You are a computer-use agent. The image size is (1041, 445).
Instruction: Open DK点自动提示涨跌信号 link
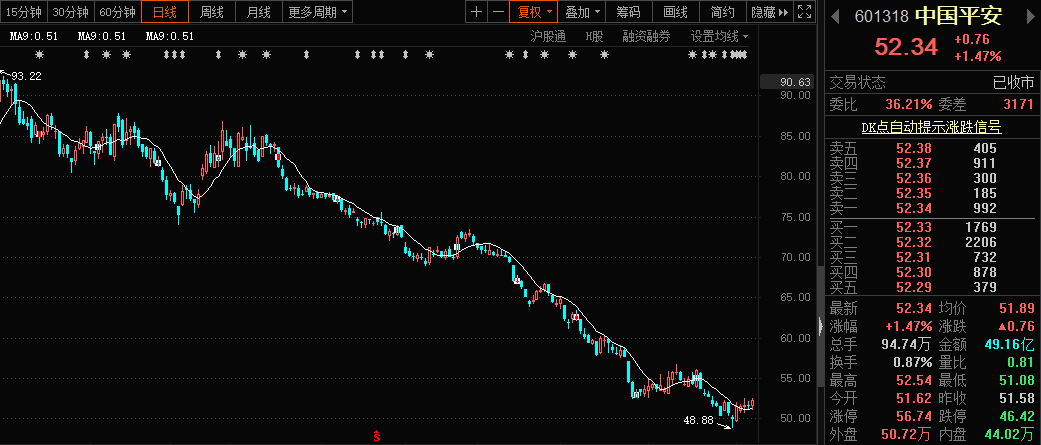pos(931,127)
